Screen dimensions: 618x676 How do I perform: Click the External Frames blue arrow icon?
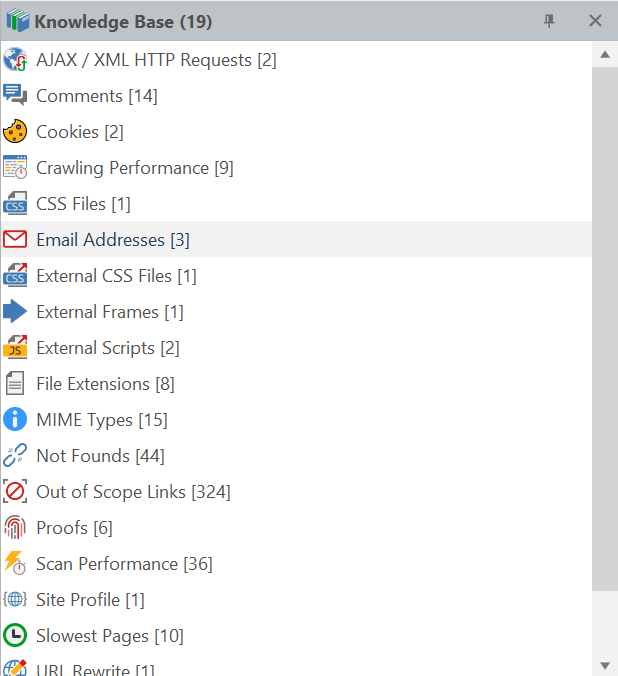(x=15, y=312)
